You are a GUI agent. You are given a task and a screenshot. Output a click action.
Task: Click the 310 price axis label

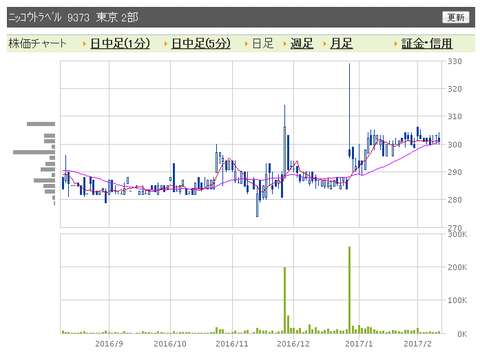click(455, 117)
